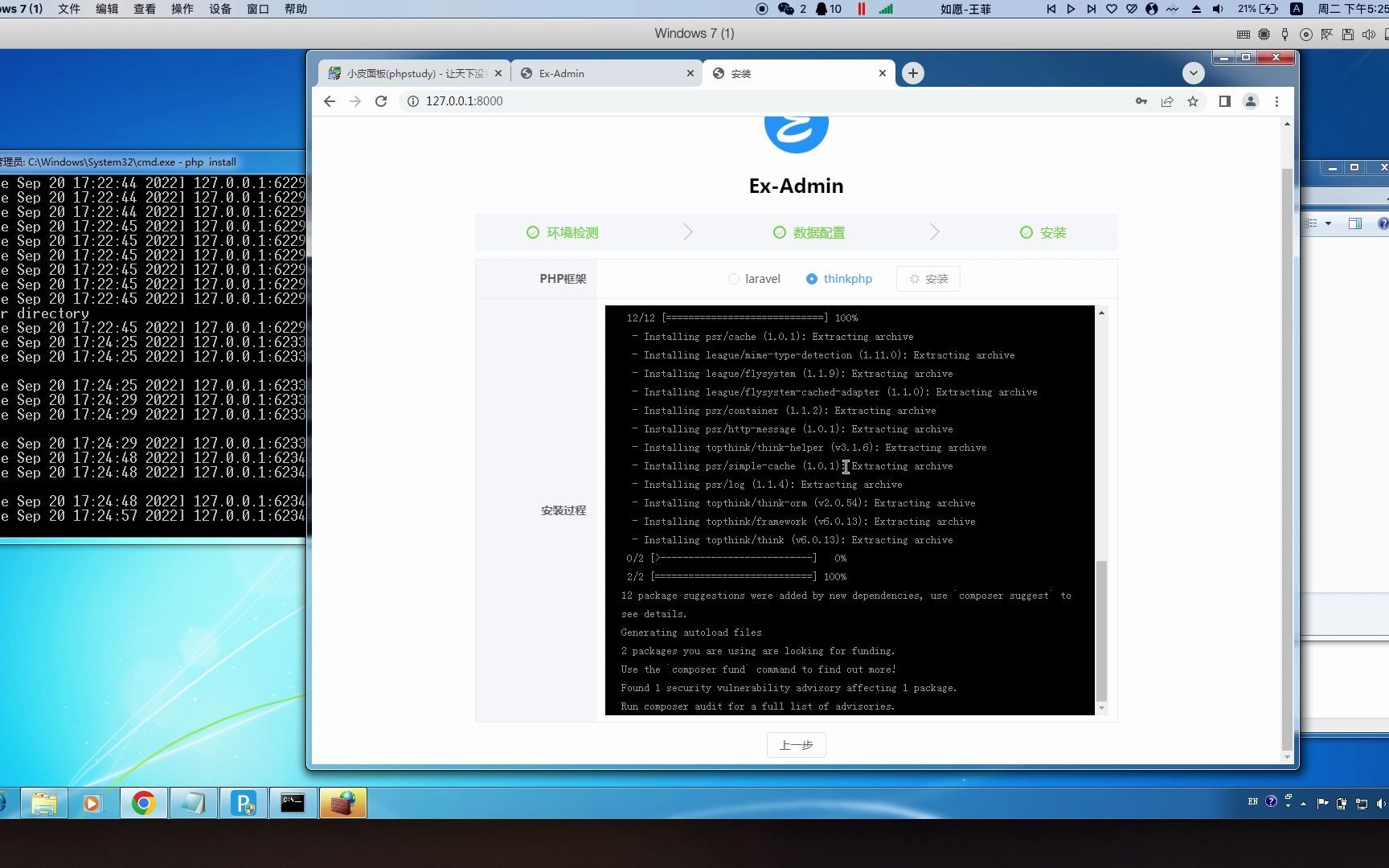Viewport: 1389px width, 868px height.
Task: Click the notification bell showing 10
Action: [828, 9]
